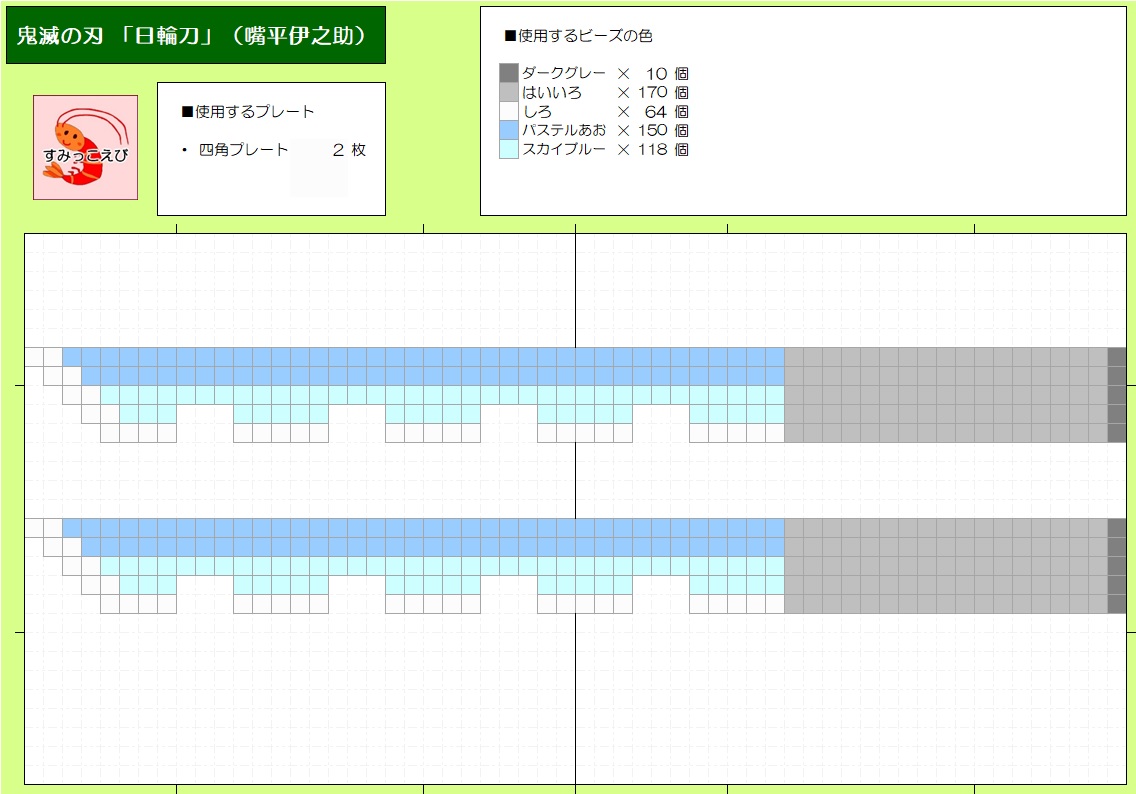Click the bead count 10 個
Viewport: 1136px width, 794px height.
point(667,73)
